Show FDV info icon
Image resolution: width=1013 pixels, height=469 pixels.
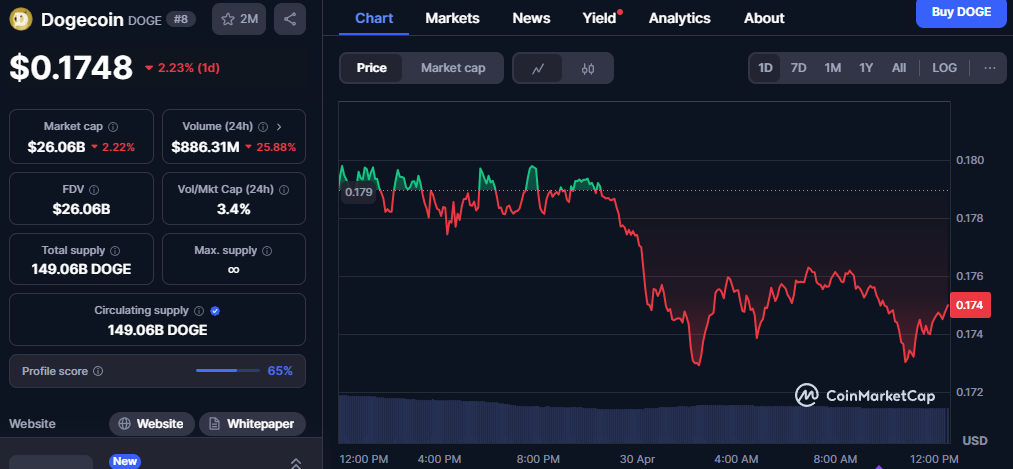(x=94, y=190)
